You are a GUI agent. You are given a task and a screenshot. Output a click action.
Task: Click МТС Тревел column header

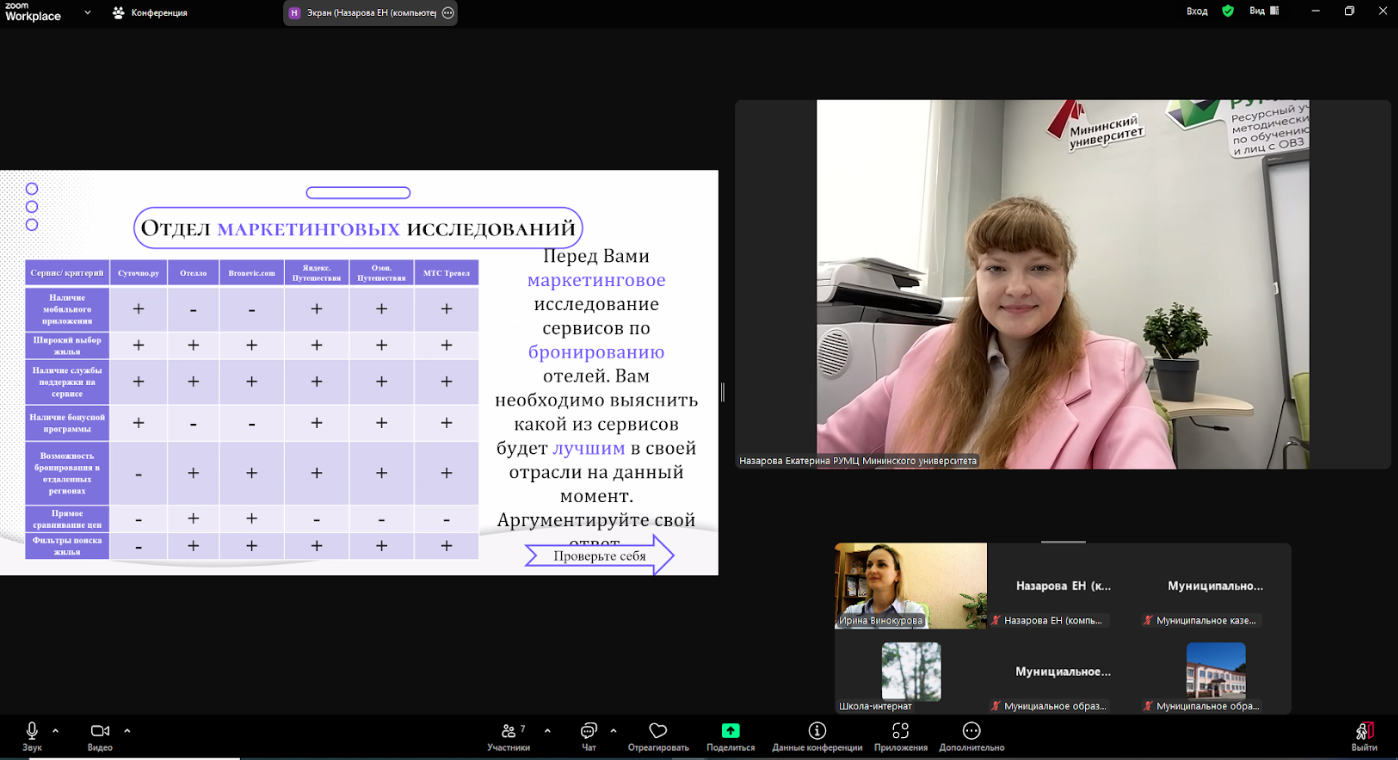tap(446, 272)
